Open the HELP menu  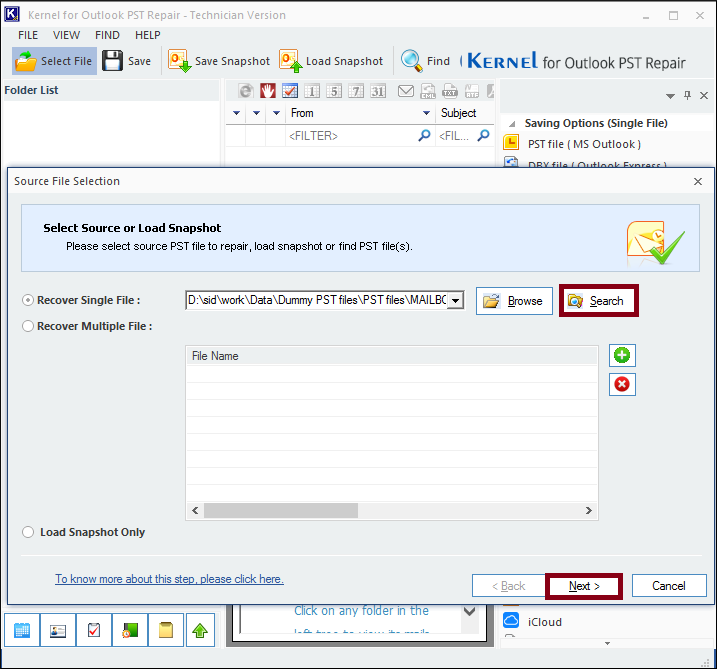pos(148,35)
